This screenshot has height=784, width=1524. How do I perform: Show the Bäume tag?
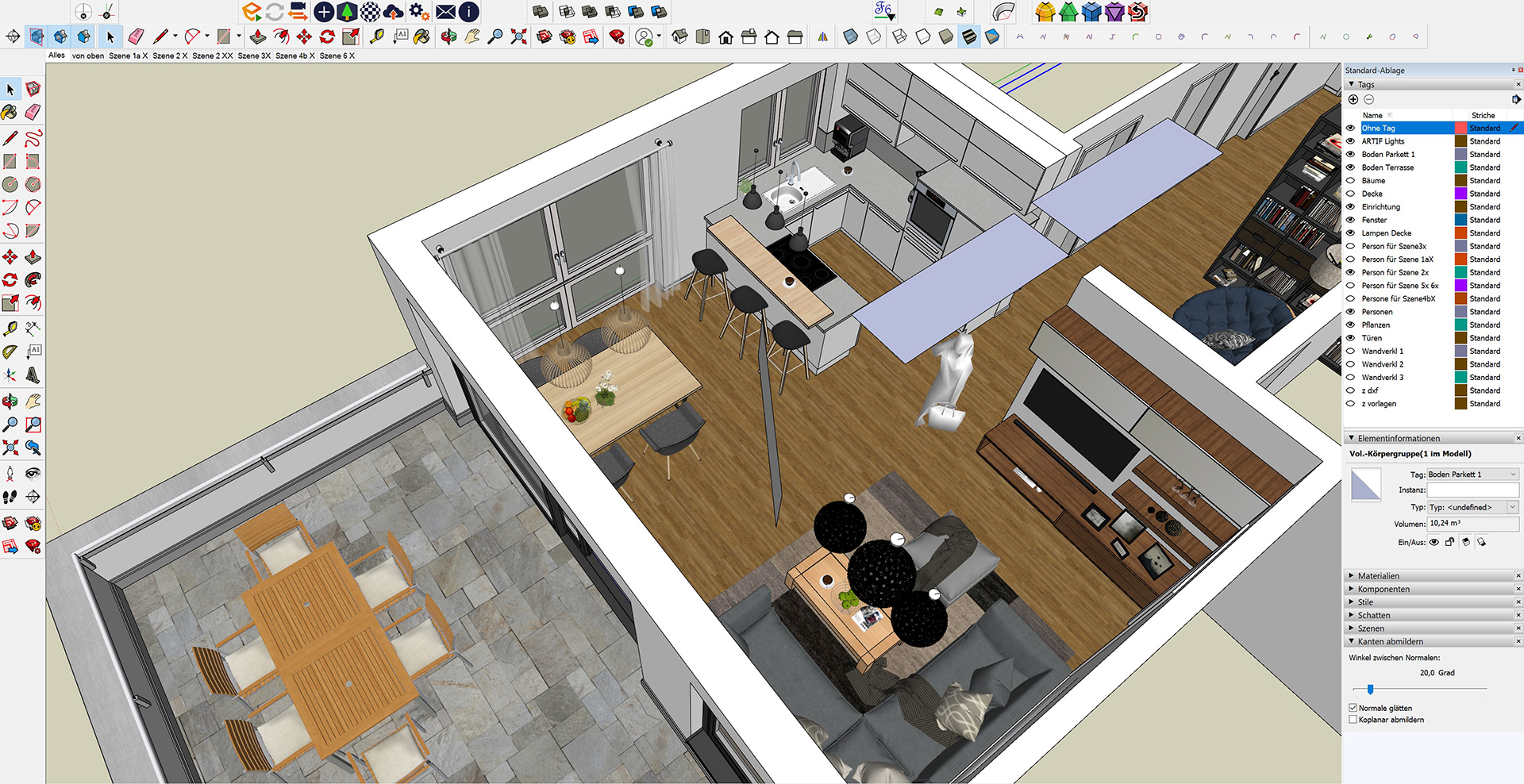coord(1350,180)
